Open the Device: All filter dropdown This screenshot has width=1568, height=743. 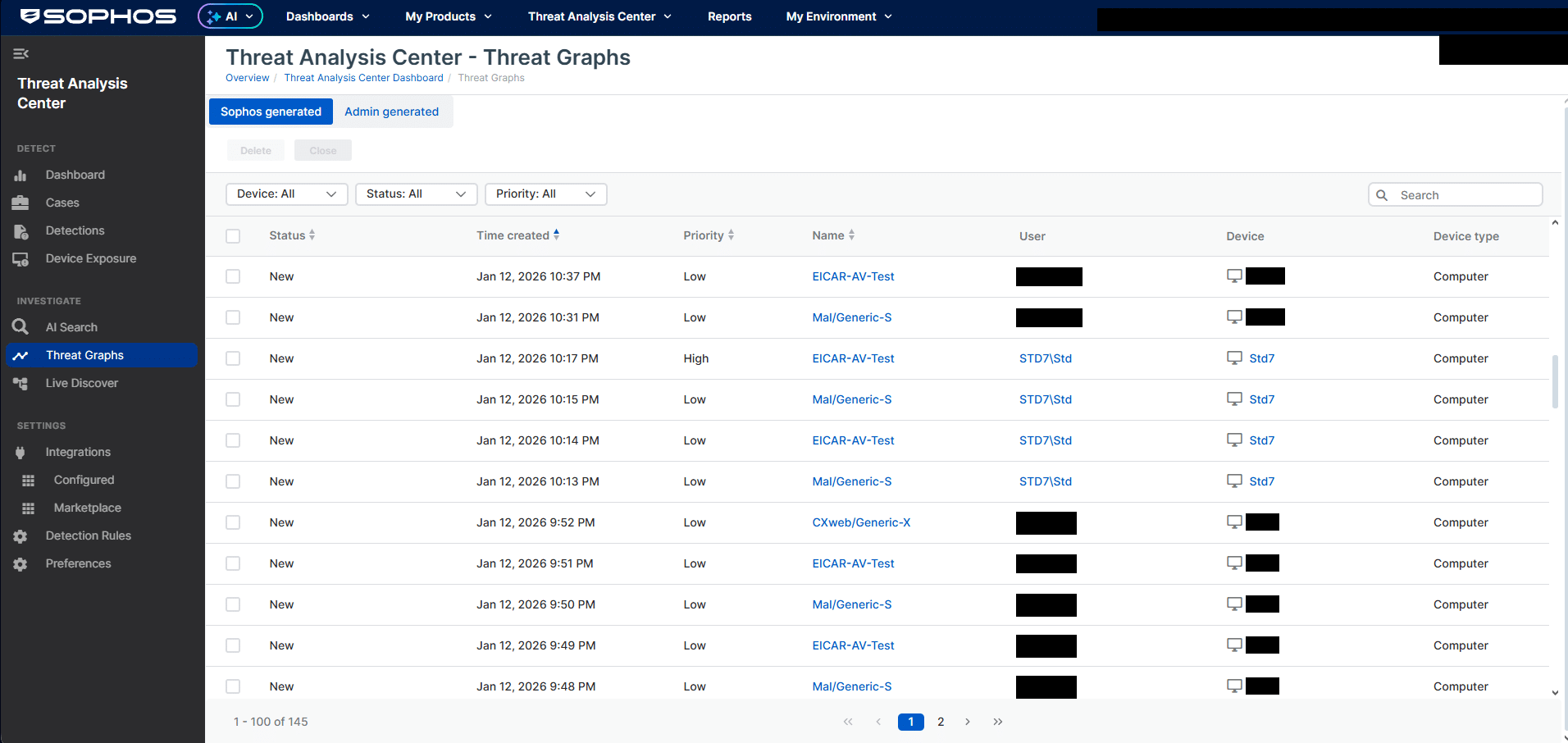pyautogui.click(x=286, y=194)
